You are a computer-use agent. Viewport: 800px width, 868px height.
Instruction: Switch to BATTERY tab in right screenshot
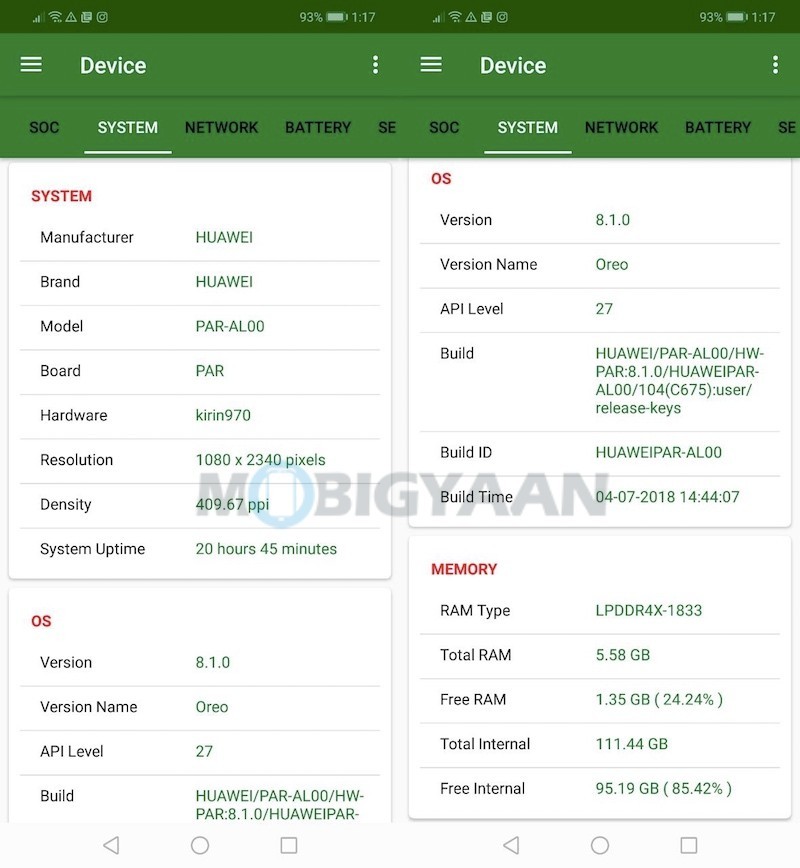point(718,127)
